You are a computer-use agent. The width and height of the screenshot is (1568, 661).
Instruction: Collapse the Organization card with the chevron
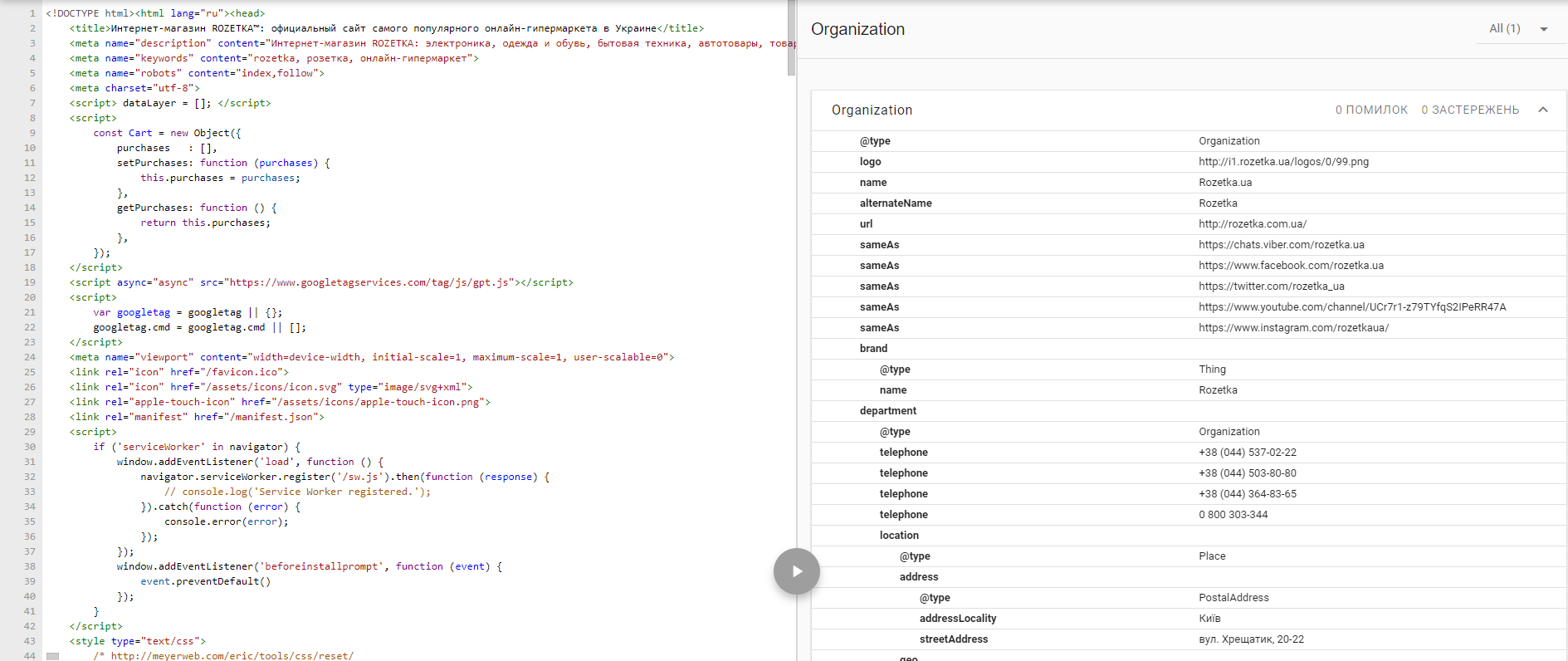tap(1543, 110)
